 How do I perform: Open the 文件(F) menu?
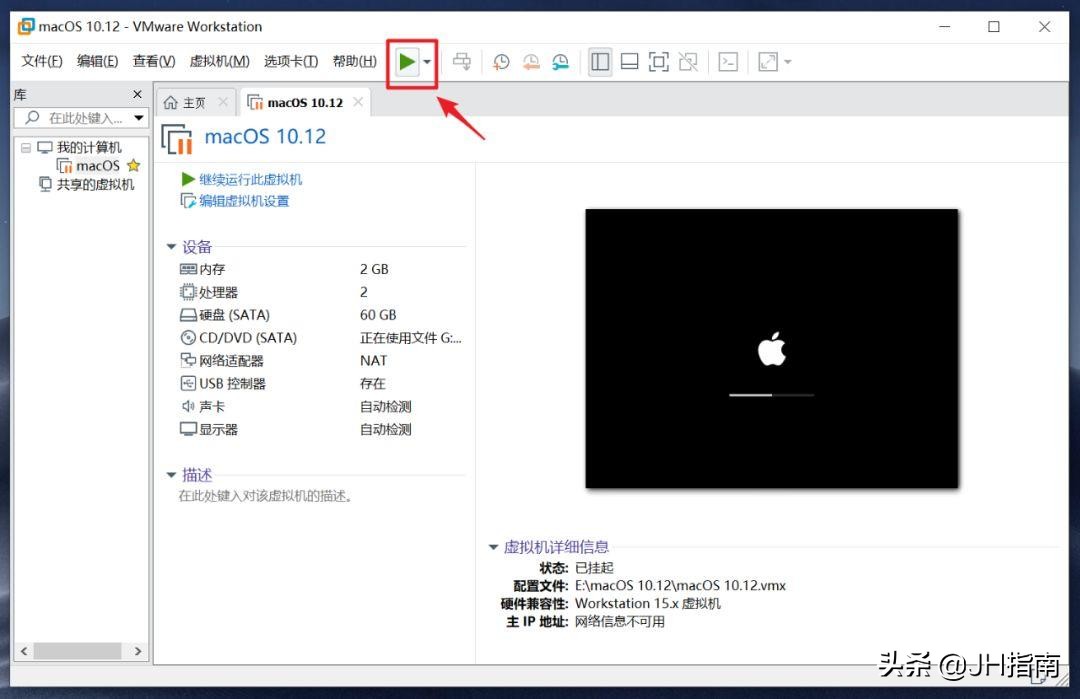[41, 61]
